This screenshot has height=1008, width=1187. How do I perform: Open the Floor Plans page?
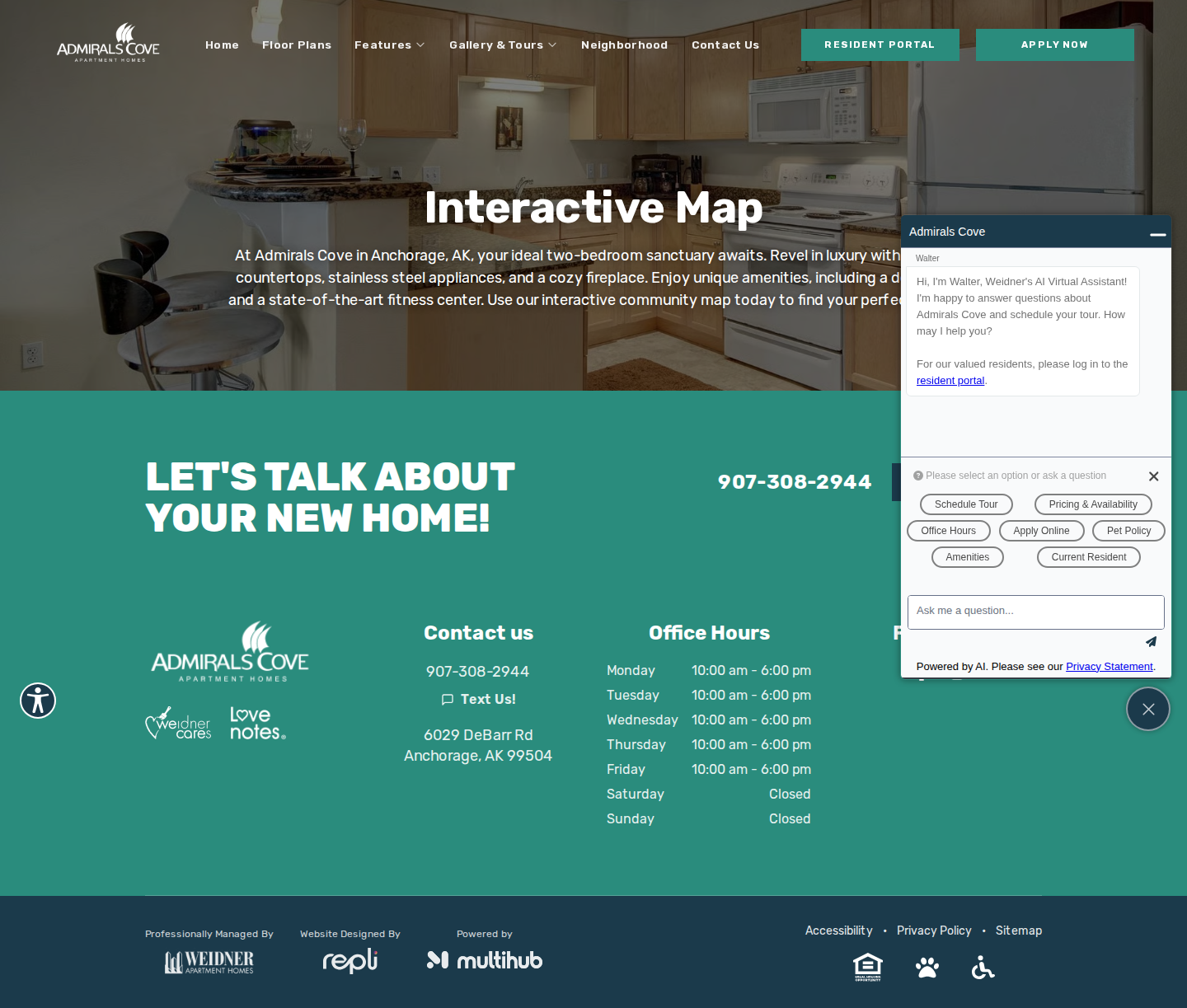(x=297, y=45)
